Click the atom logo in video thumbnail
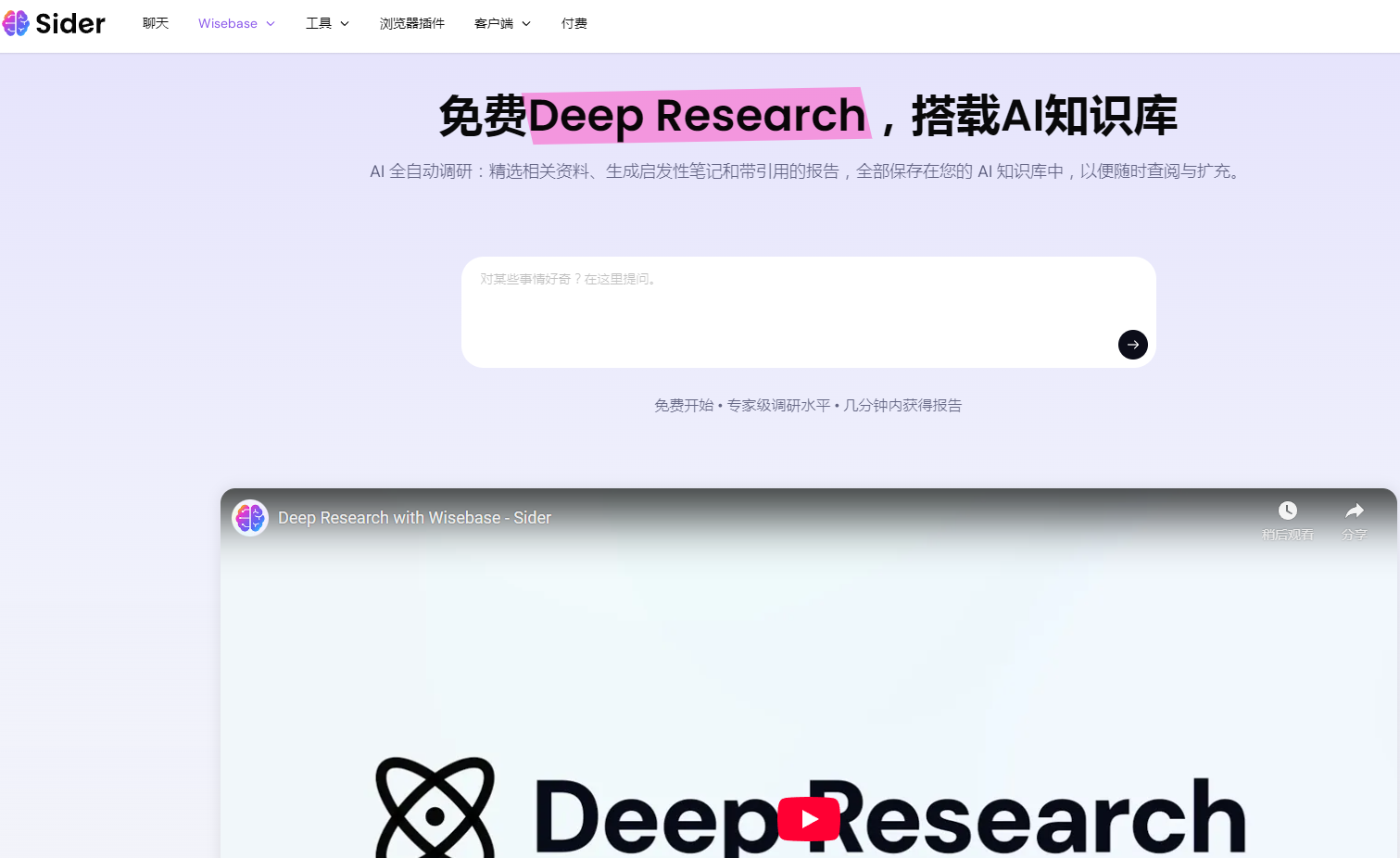This screenshot has height=858, width=1400. click(x=435, y=808)
